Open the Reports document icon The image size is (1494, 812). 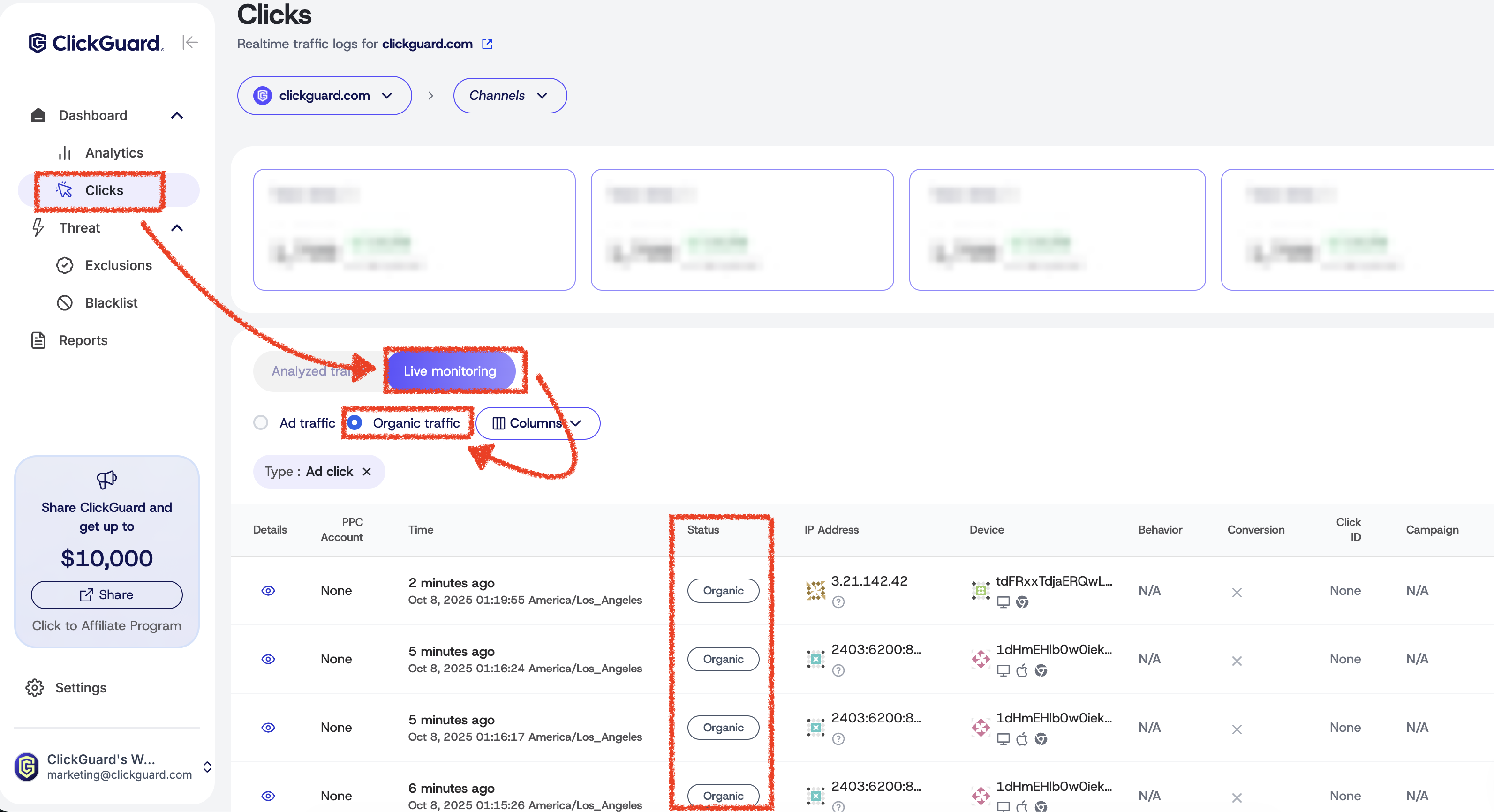click(38, 340)
